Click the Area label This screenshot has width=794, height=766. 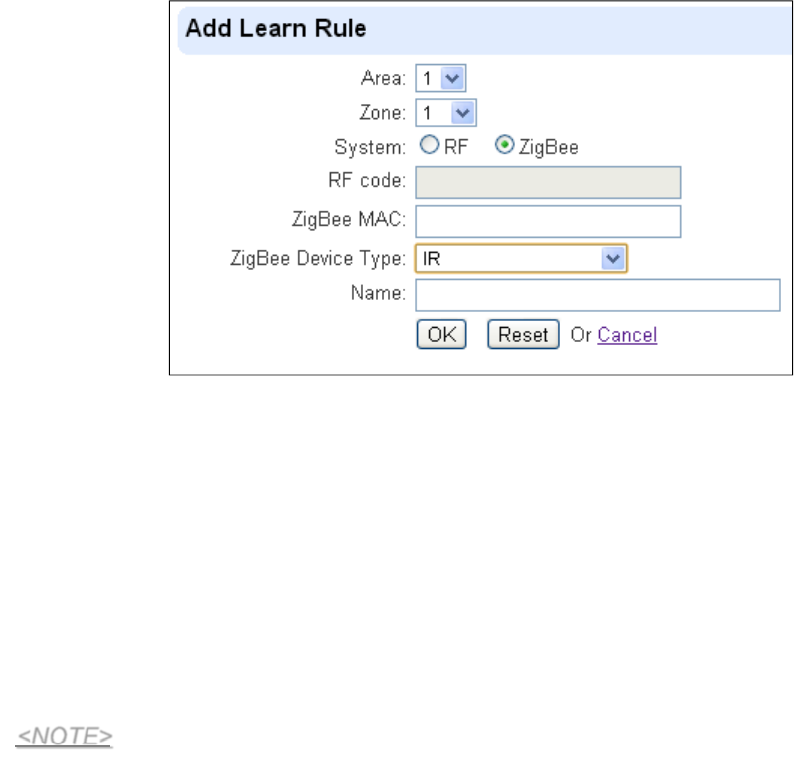pyautogui.click(x=383, y=78)
